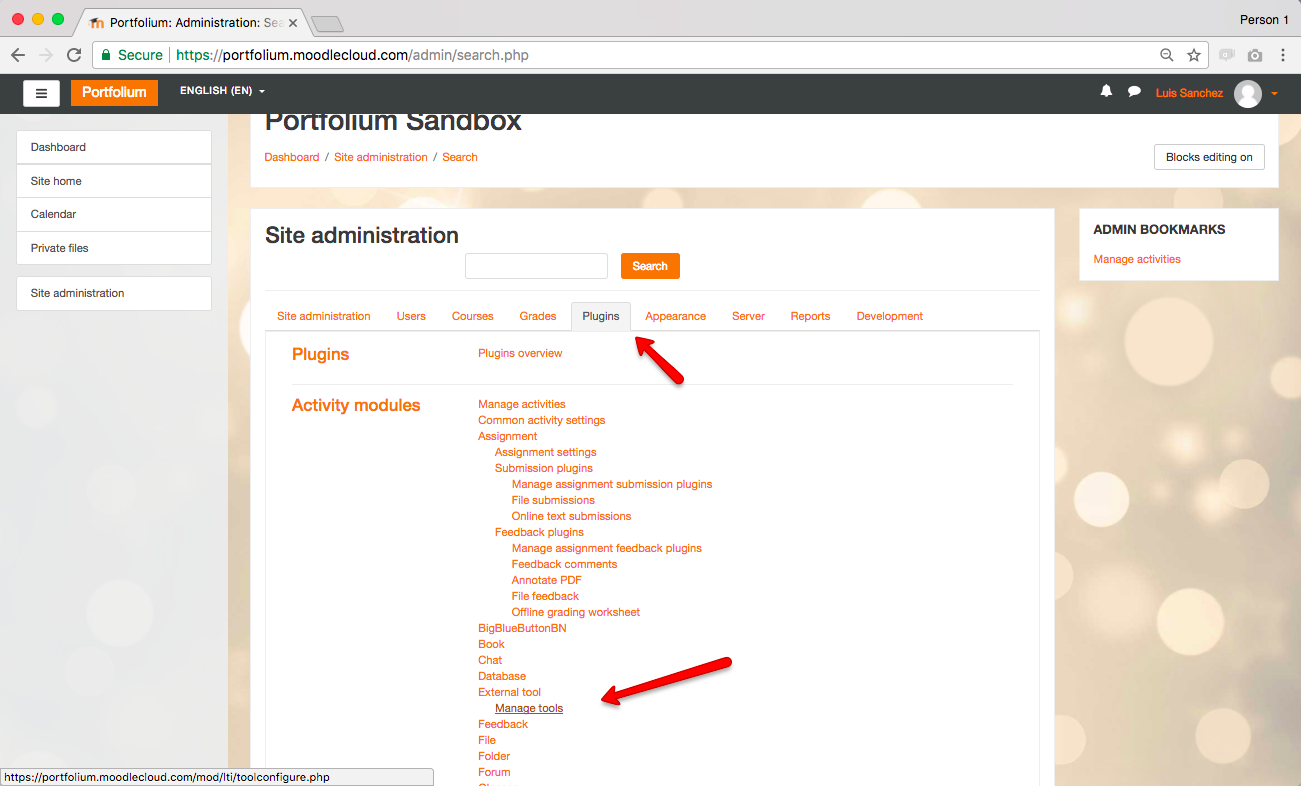Switch to Site administration tab
Image resolution: width=1301 pixels, height=786 pixels.
pyautogui.click(x=323, y=316)
